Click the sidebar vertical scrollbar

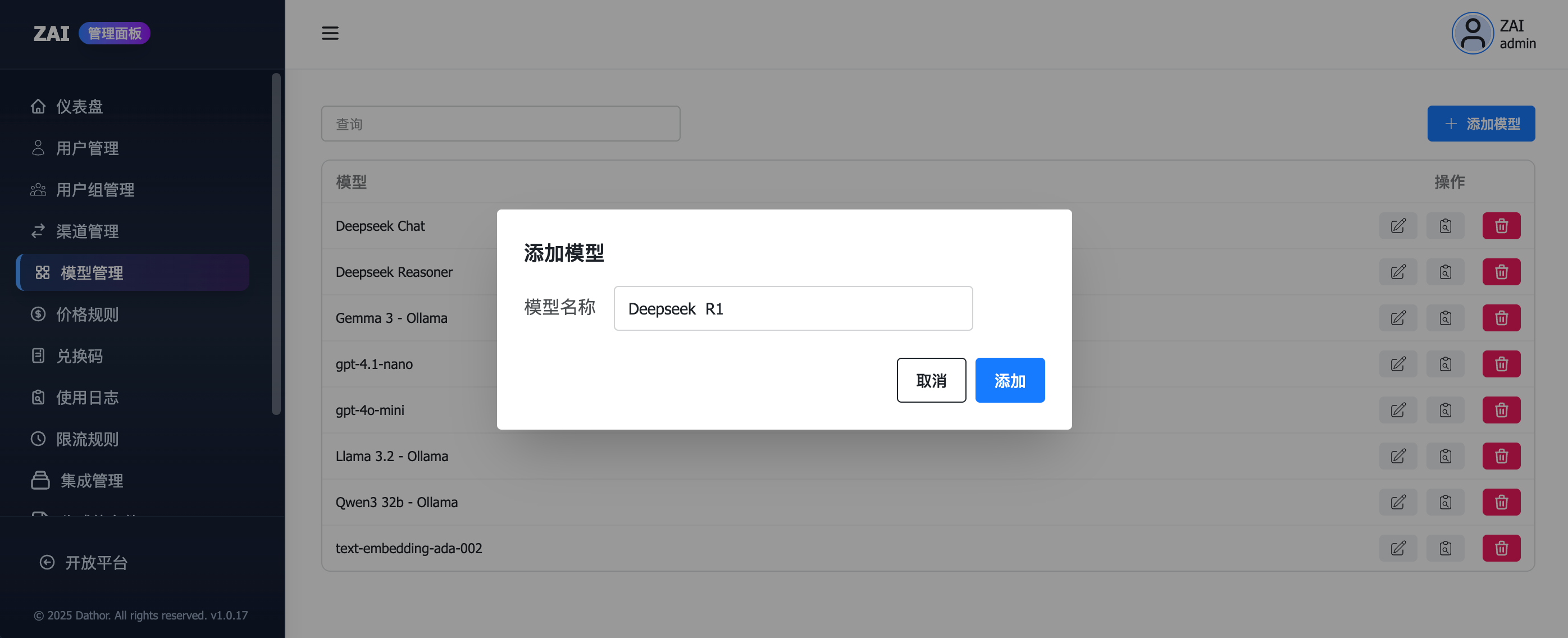[276, 244]
